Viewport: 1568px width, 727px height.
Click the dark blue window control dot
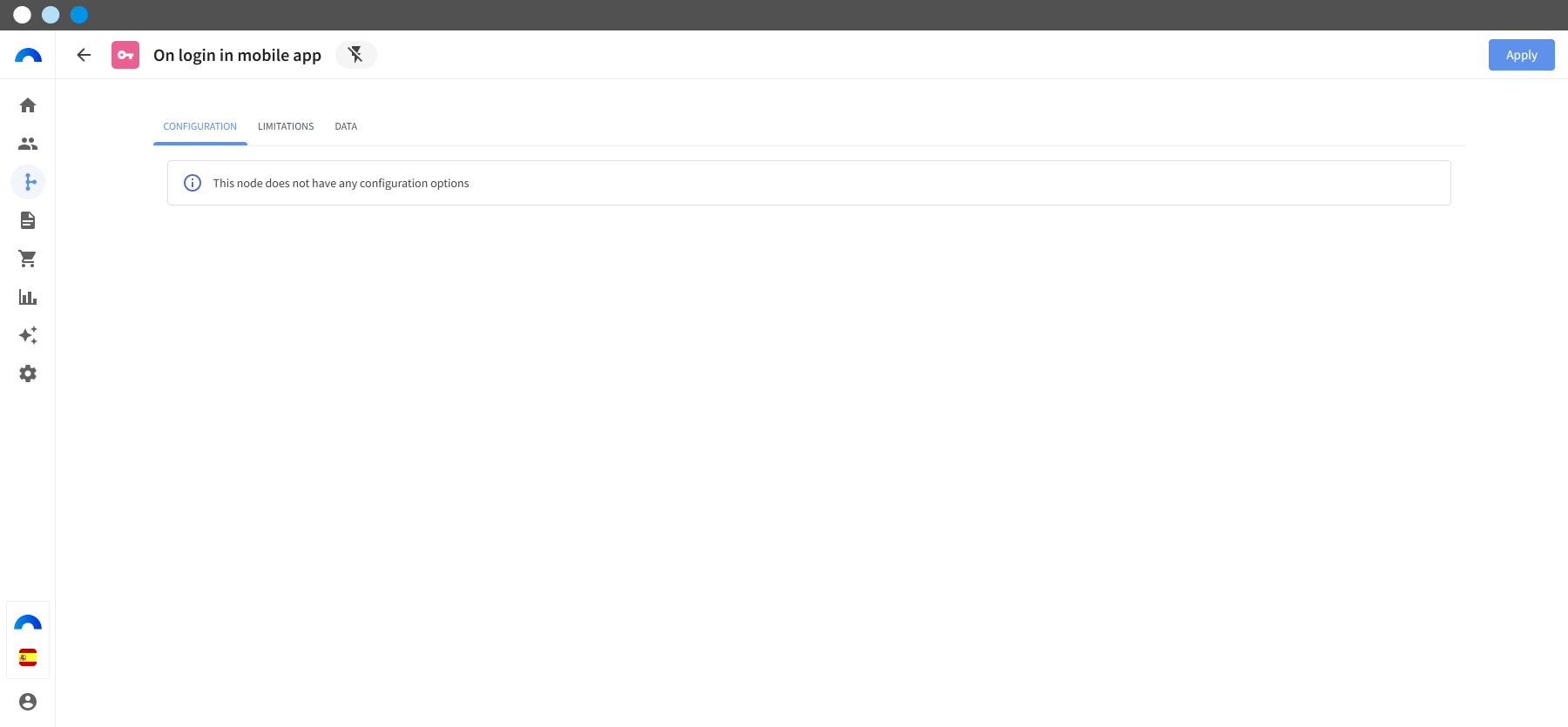tap(79, 15)
